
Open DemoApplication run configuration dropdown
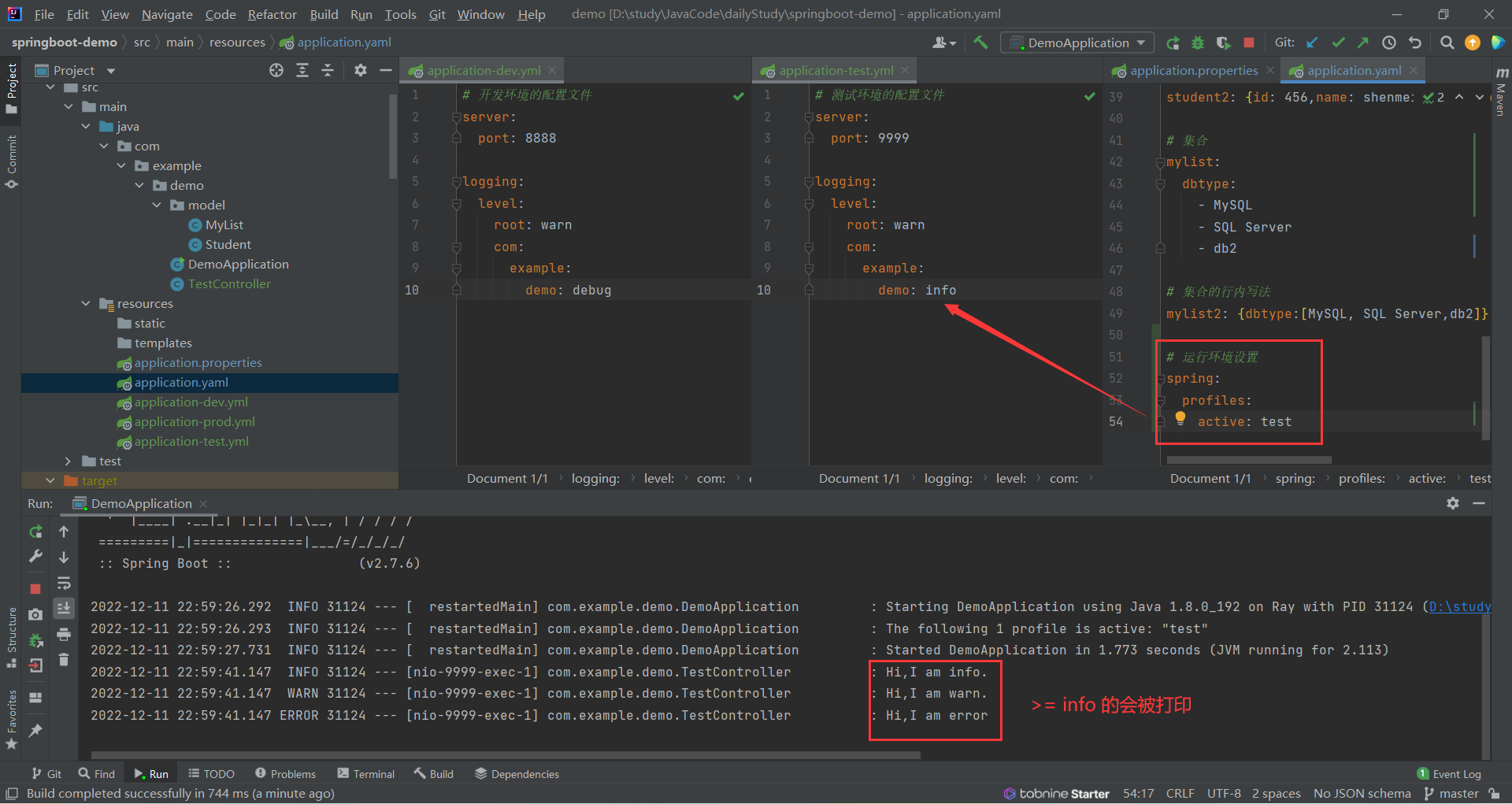coord(1077,43)
